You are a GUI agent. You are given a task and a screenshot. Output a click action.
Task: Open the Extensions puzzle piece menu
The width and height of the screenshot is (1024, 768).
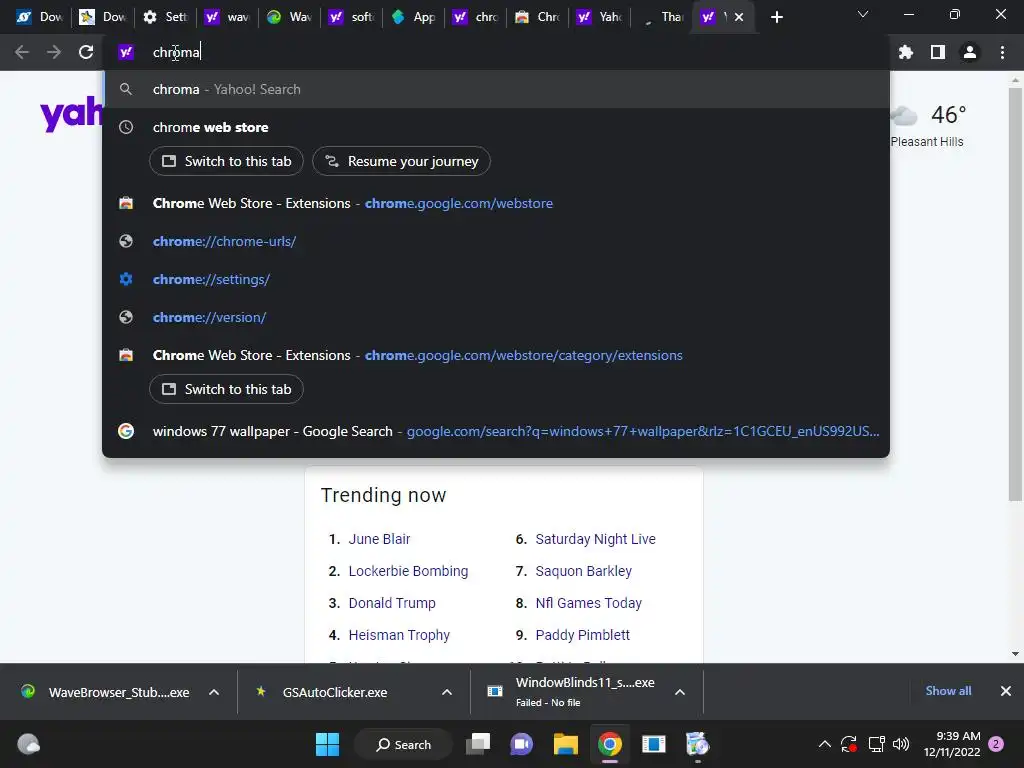[905, 52]
